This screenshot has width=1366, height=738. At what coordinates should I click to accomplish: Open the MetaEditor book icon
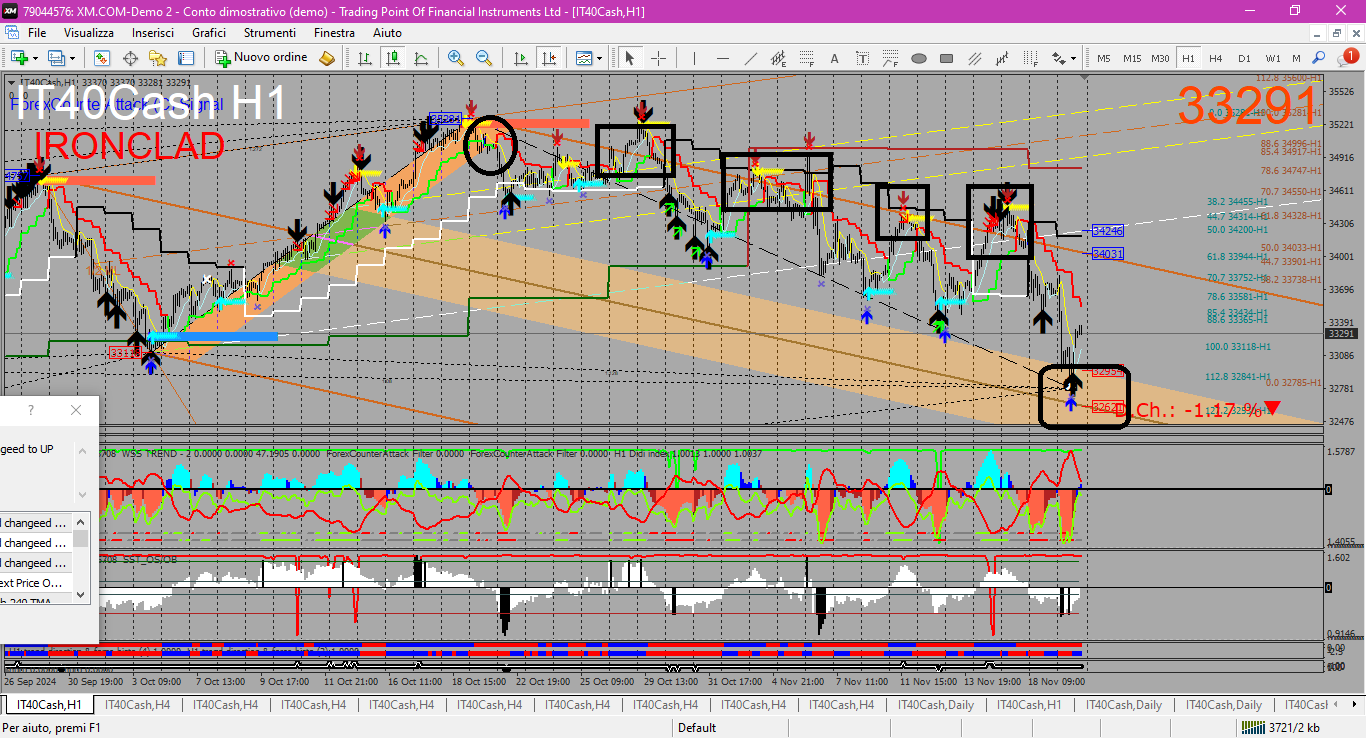[327, 58]
